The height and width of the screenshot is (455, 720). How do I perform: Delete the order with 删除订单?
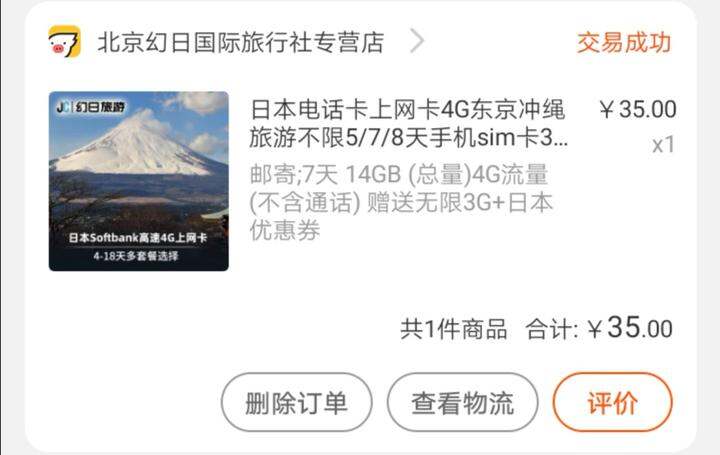297,403
